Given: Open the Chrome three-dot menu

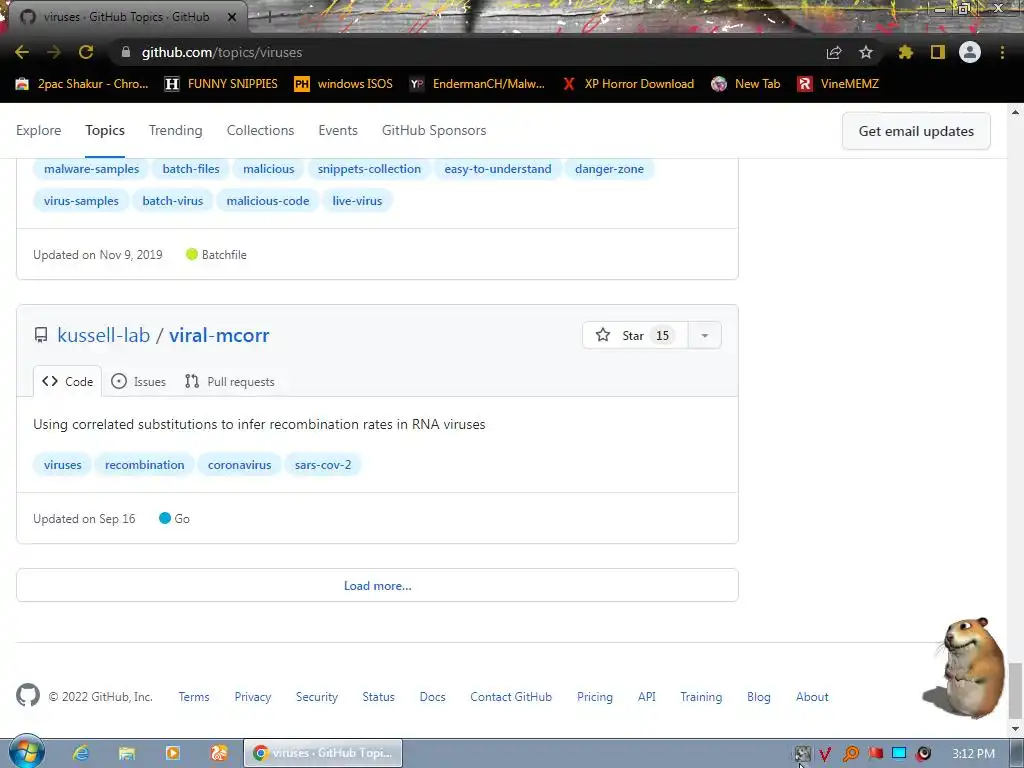Looking at the screenshot, I should click(x=1002, y=52).
